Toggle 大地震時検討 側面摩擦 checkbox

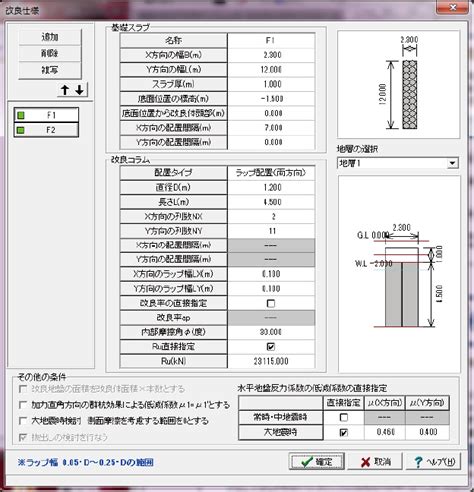pos(23,421)
